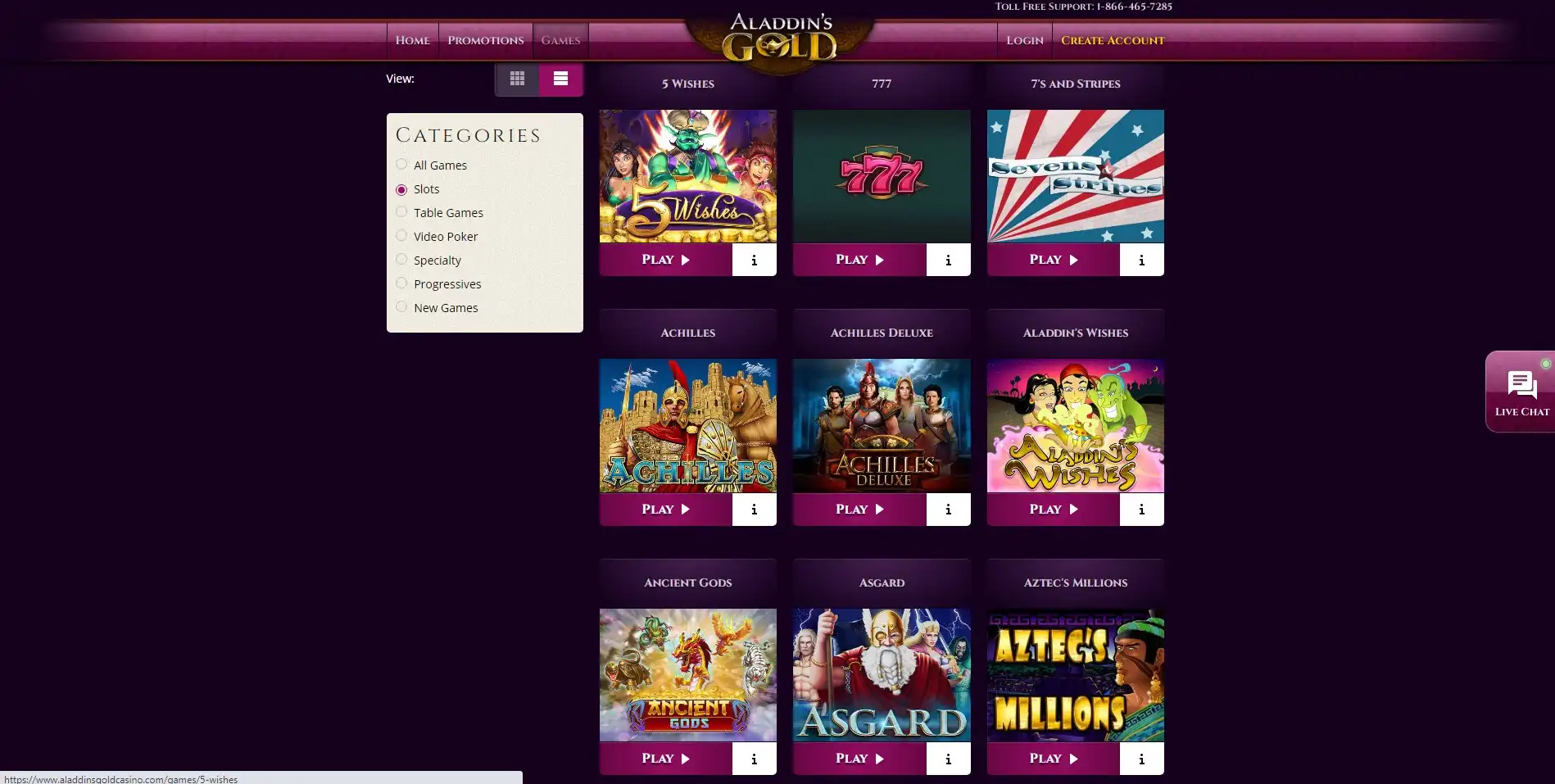Show info for Aztec's Millions
Image resolution: width=1555 pixels, height=784 pixels.
point(1141,759)
